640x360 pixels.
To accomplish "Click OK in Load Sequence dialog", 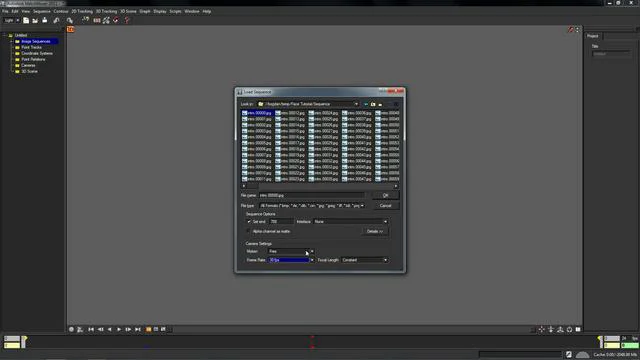I will click(x=385, y=196).
